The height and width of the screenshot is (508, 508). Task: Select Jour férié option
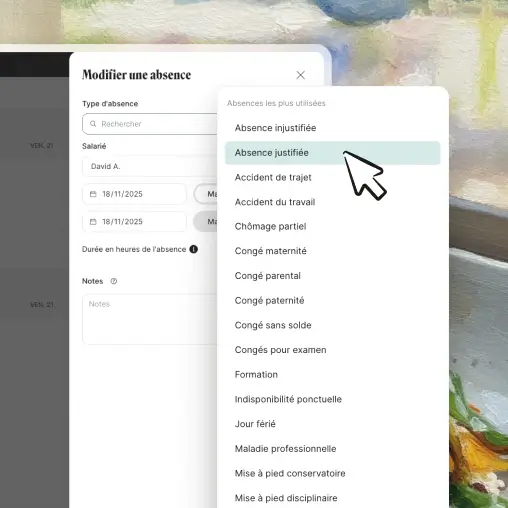[332, 424]
